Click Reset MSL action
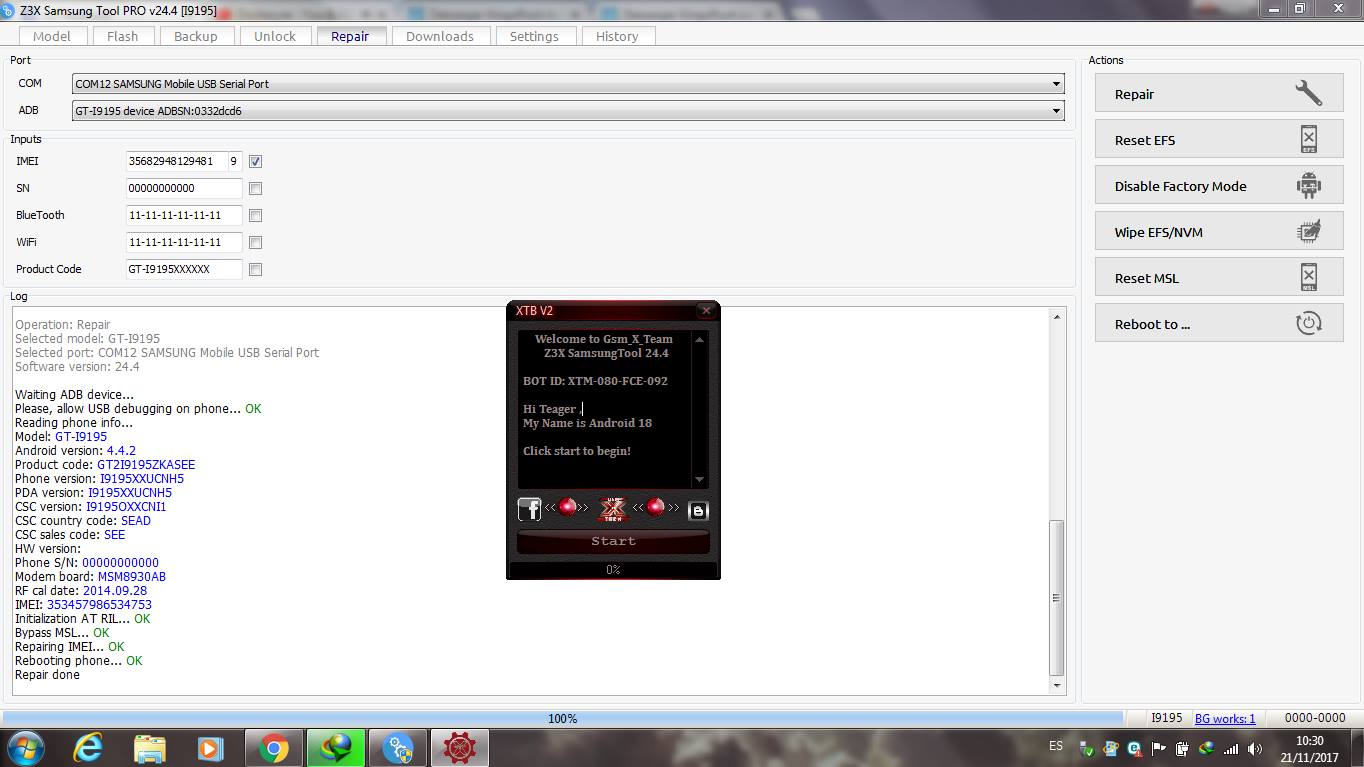Image resolution: width=1364 pixels, height=767 pixels. point(1219,278)
